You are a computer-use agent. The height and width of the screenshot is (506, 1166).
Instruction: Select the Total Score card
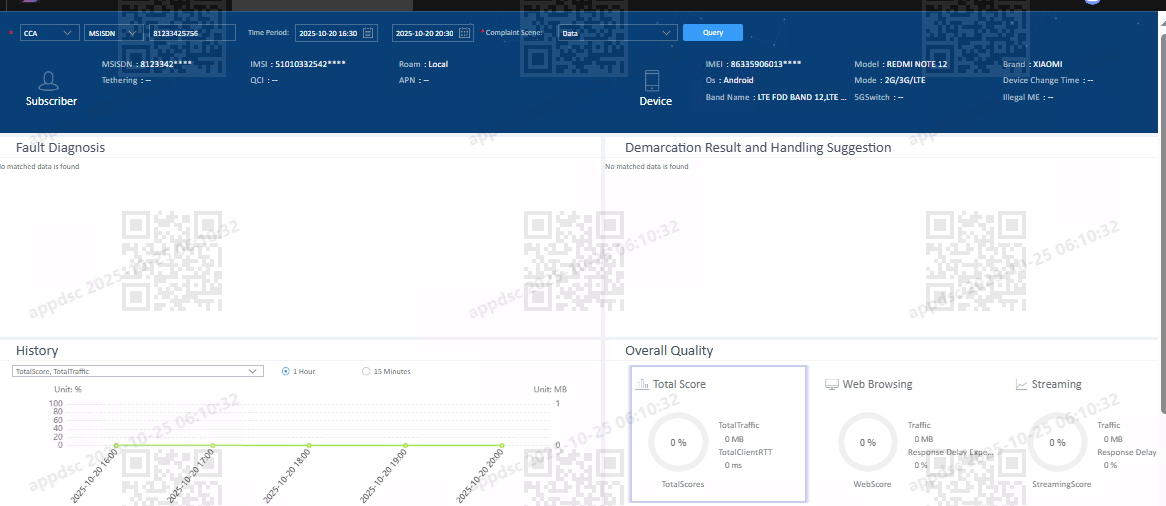tap(718, 434)
